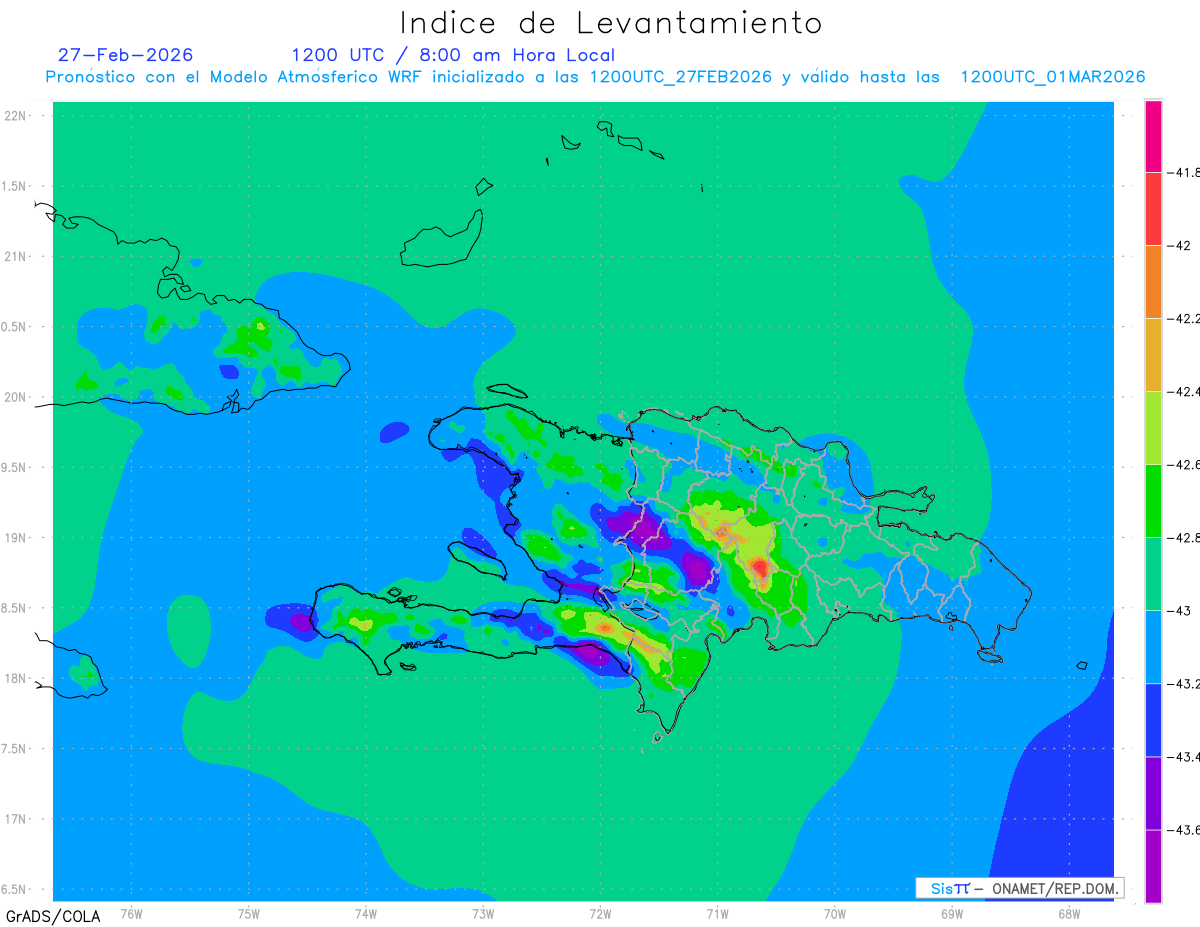Image resolution: width=1200 pixels, height=927 pixels.
Task: Click the longitude label "75W"
Action: [249, 914]
